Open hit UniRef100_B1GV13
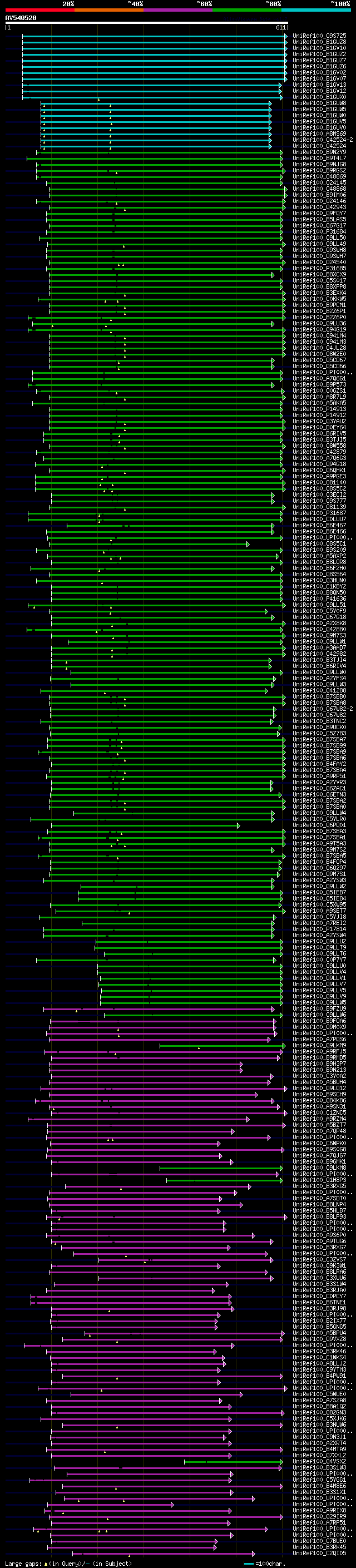The height and width of the screenshot is (1568, 356). [319, 85]
